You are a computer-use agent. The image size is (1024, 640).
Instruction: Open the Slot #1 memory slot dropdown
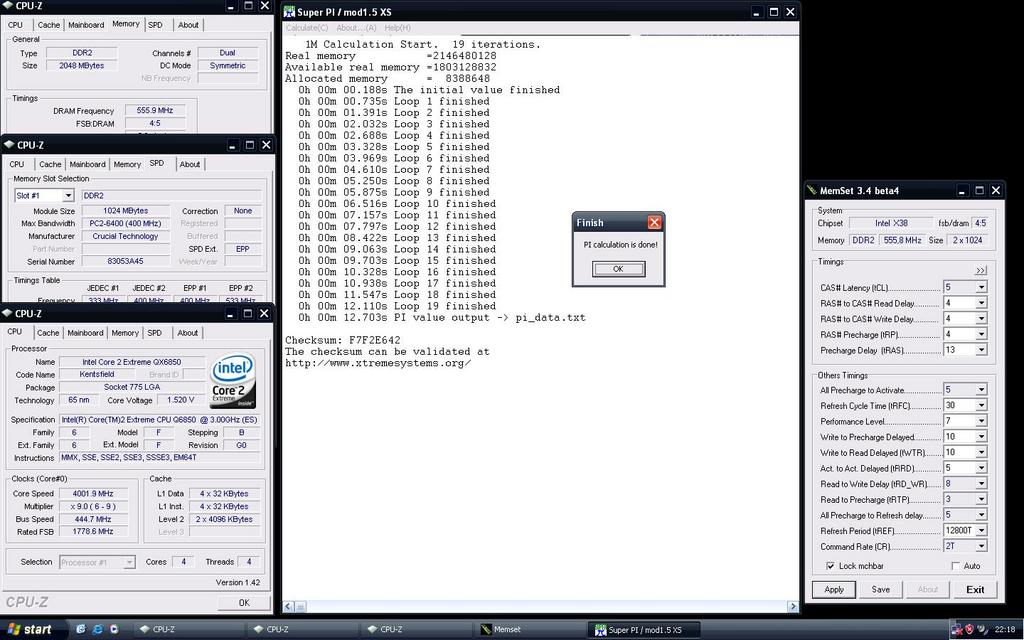click(68, 195)
